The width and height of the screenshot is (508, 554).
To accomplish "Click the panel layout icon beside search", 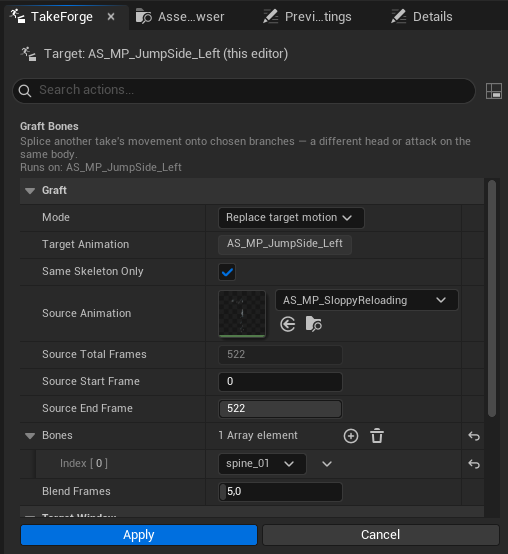I will [494, 91].
